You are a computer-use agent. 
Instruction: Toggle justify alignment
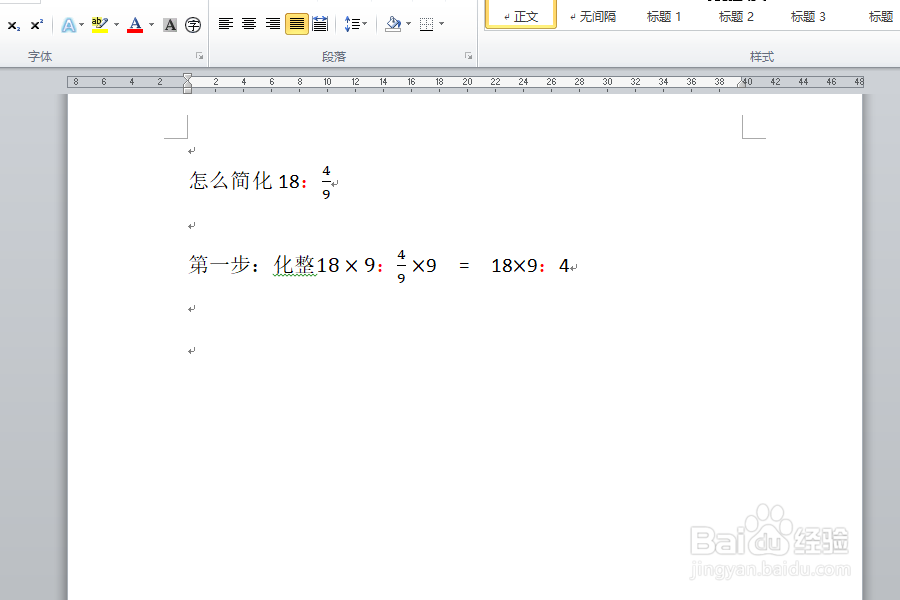click(x=297, y=24)
